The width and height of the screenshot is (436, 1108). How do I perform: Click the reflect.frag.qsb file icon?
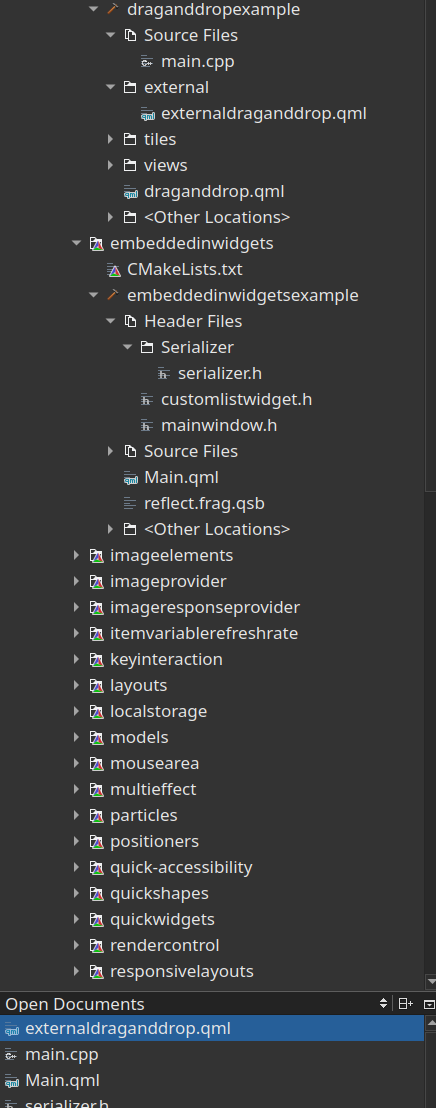[131, 503]
